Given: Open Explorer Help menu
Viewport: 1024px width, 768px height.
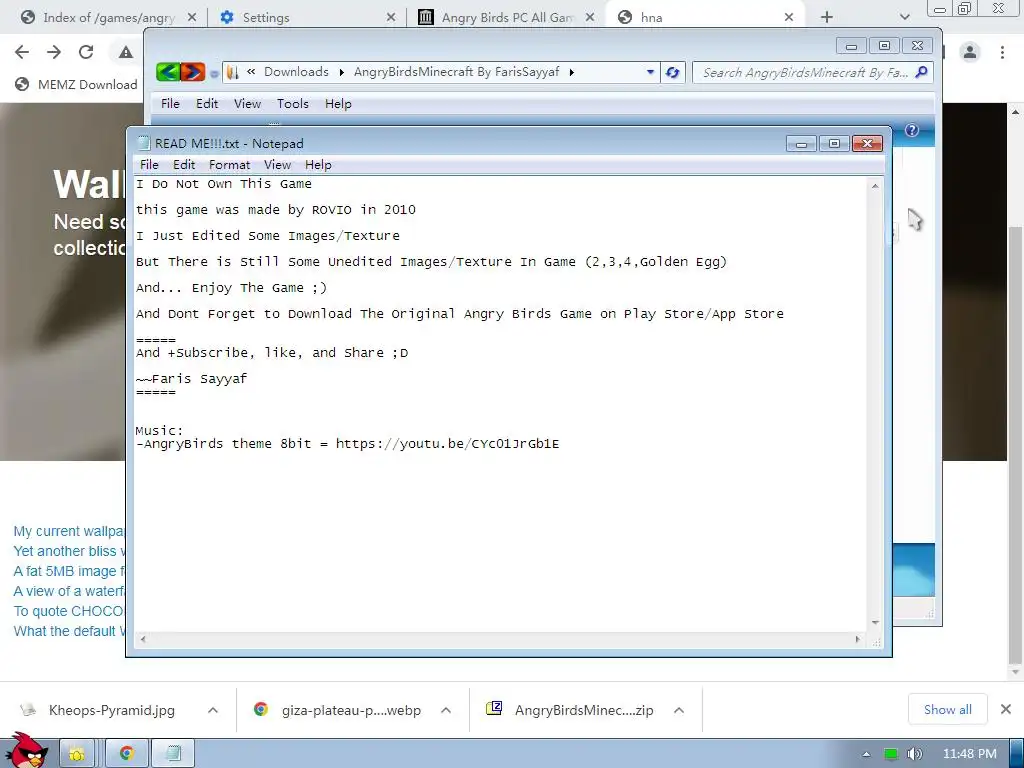Looking at the screenshot, I should point(338,104).
